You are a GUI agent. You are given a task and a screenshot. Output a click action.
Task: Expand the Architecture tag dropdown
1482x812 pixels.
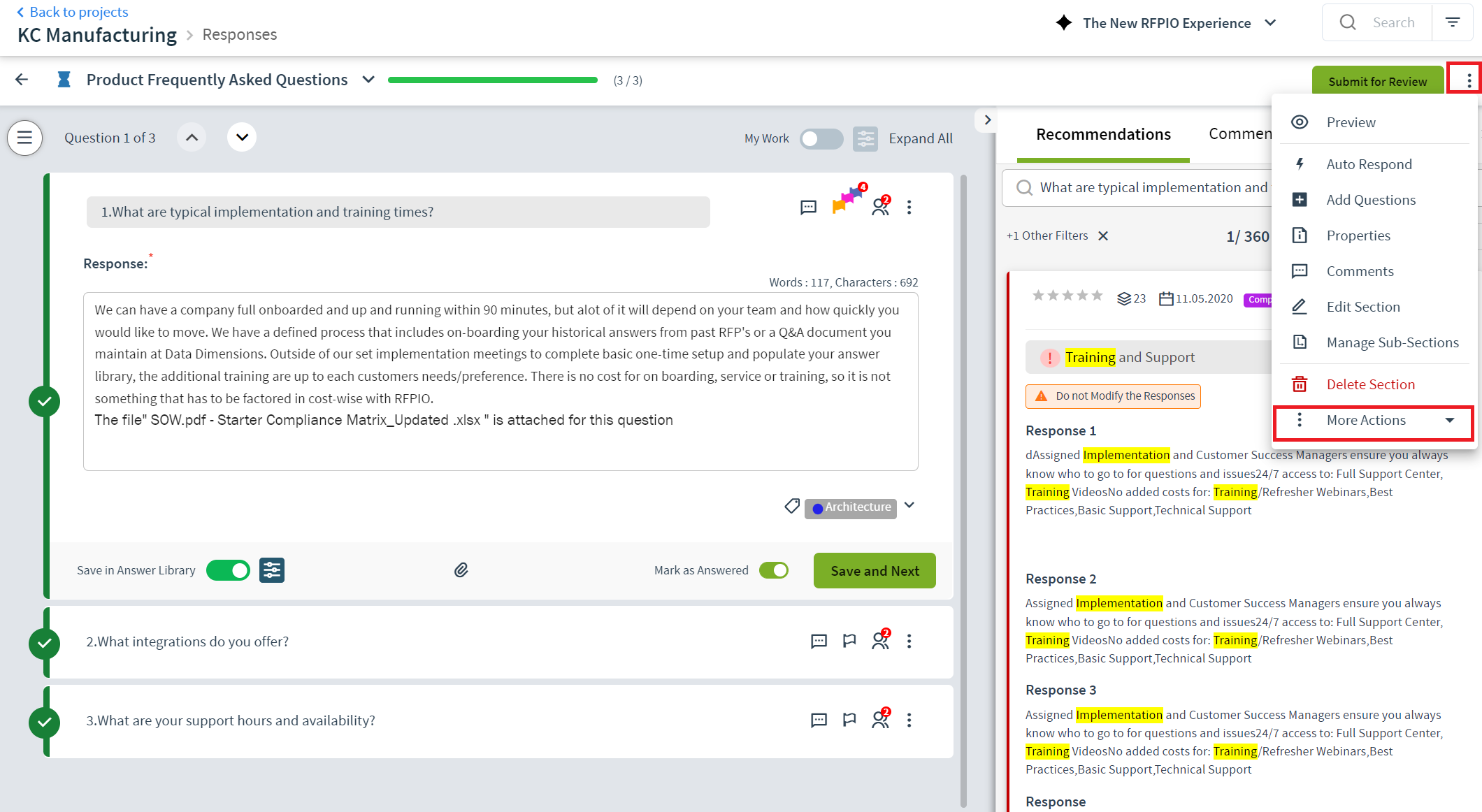click(909, 506)
